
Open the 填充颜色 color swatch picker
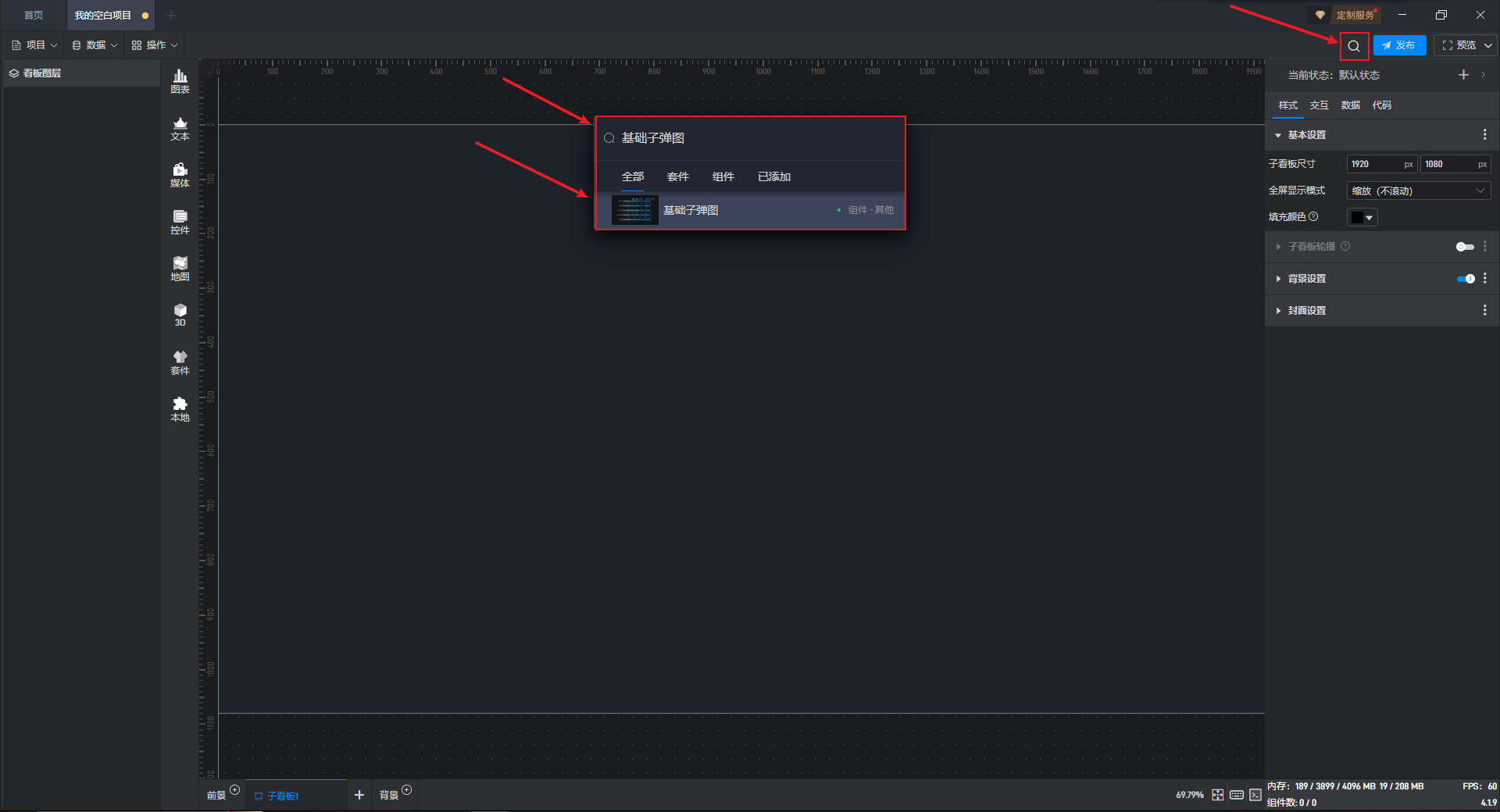coord(1362,218)
